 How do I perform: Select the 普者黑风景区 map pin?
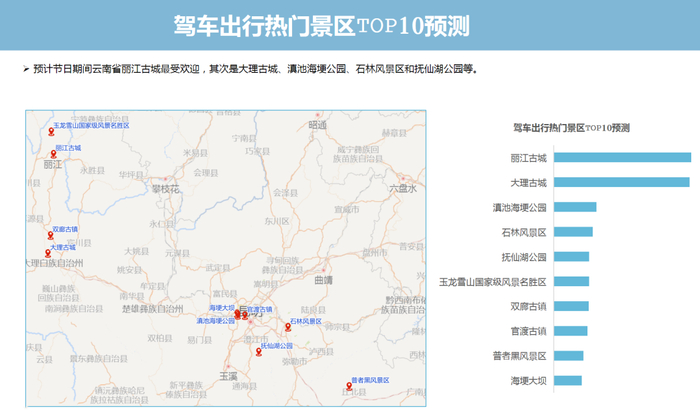[349, 386]
